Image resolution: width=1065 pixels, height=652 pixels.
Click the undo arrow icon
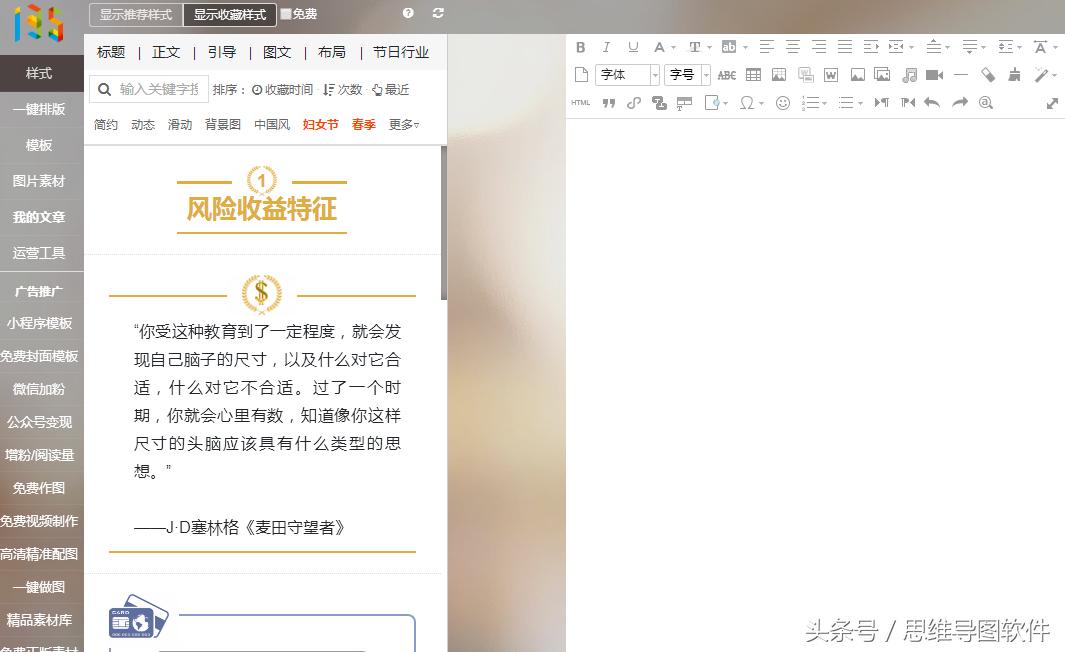point(933,102)
